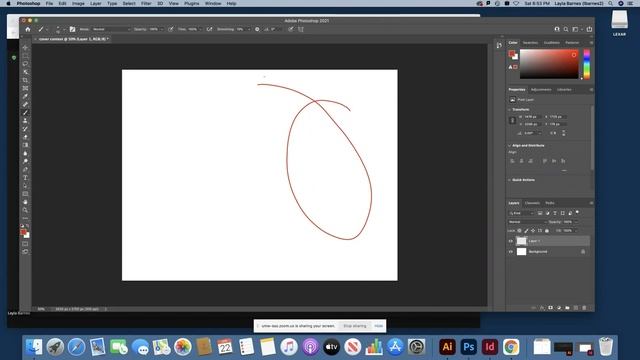
Task: Expand the Quick Actions section
Action: tap(509, 180)
